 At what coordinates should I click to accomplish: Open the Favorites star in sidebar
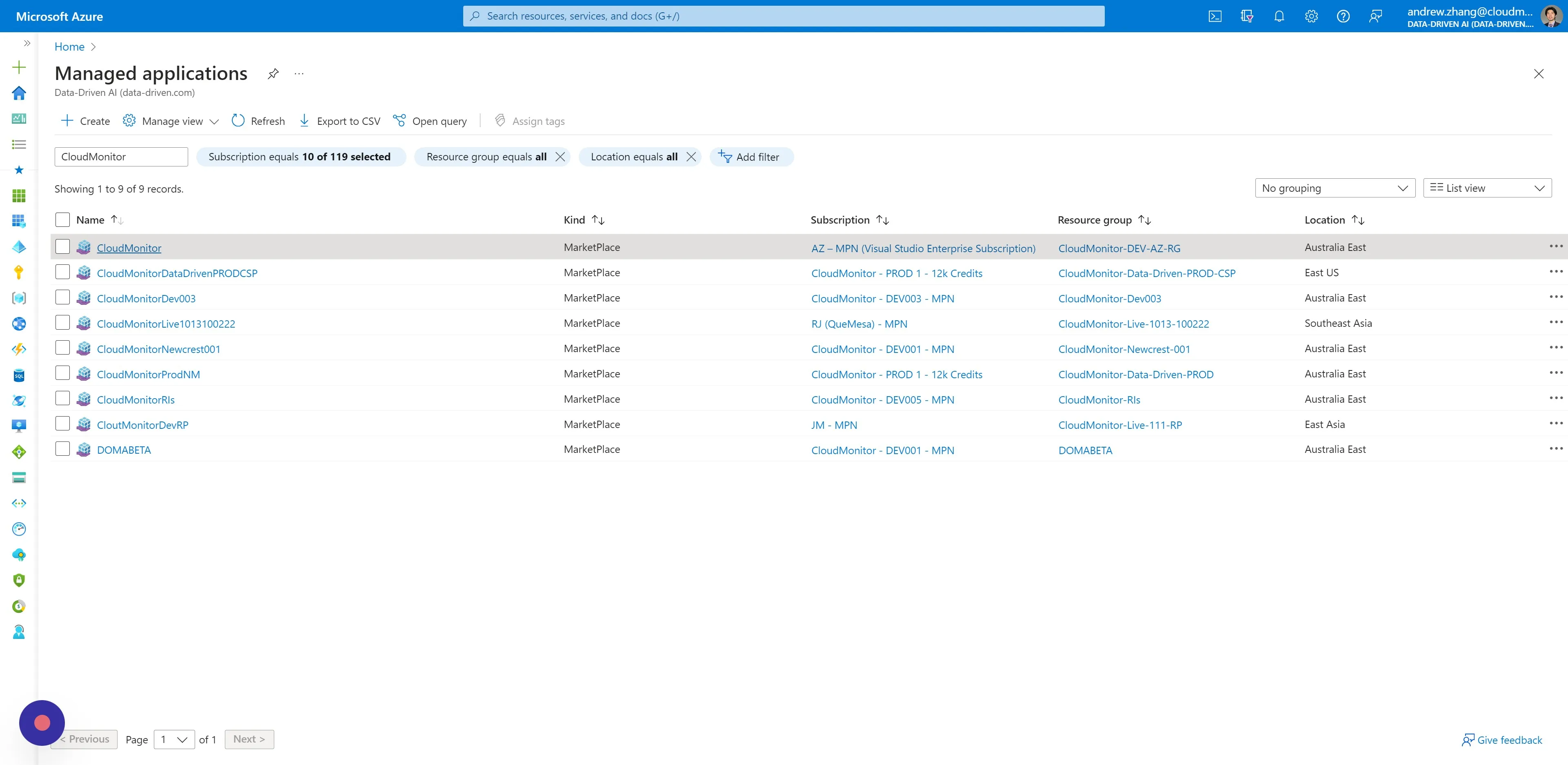(19, 170)
